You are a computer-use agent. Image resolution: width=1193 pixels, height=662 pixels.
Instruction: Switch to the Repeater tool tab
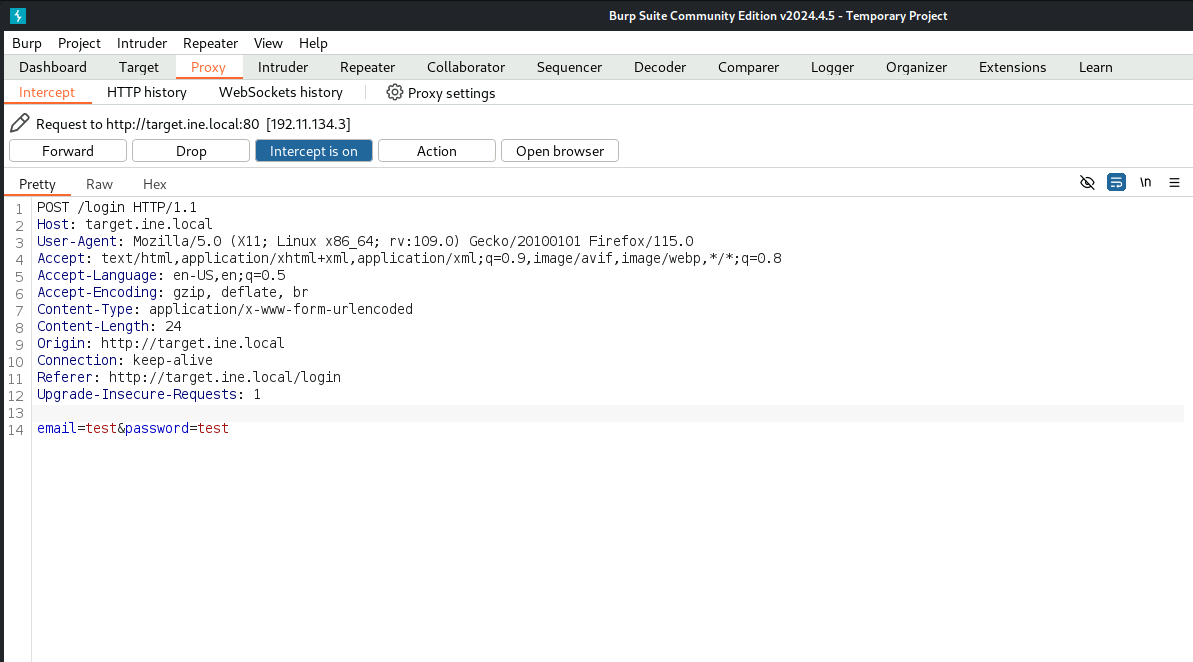[x=367, y=67]
